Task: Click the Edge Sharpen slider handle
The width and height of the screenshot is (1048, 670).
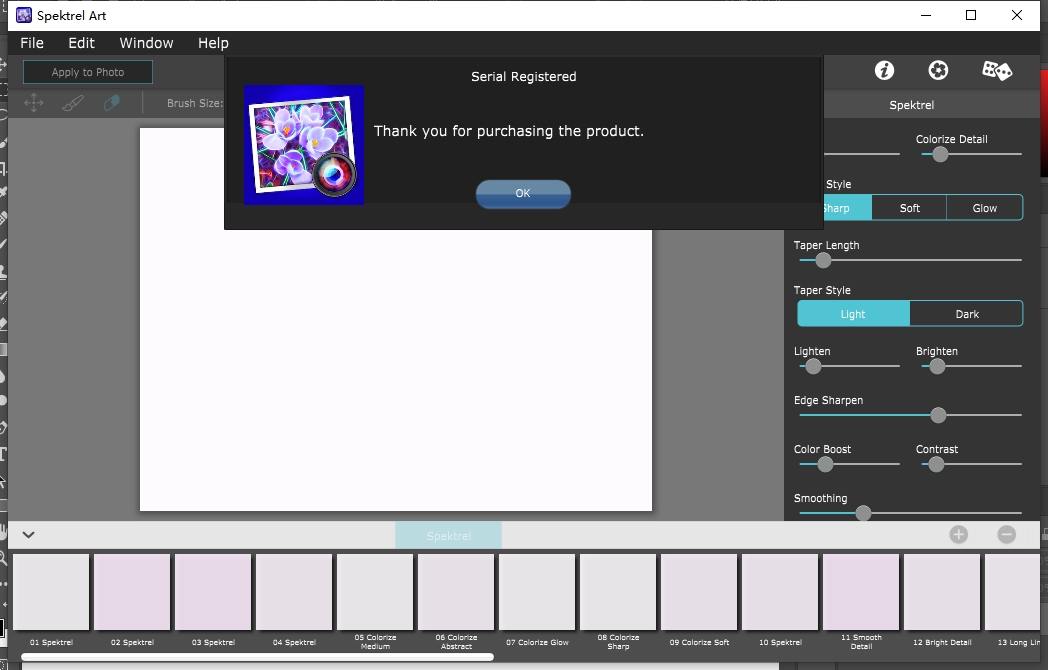Action: 938,415
